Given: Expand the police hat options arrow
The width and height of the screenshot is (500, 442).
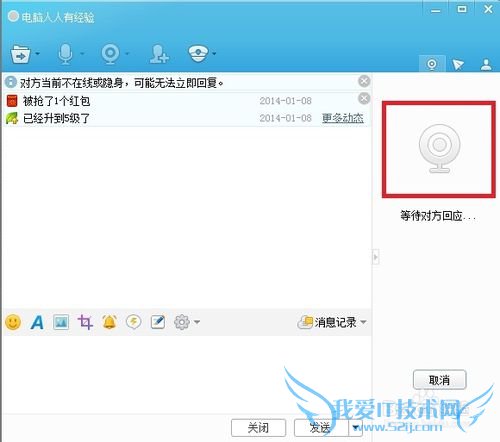Looking at the screenshot, I should point(214,53).
